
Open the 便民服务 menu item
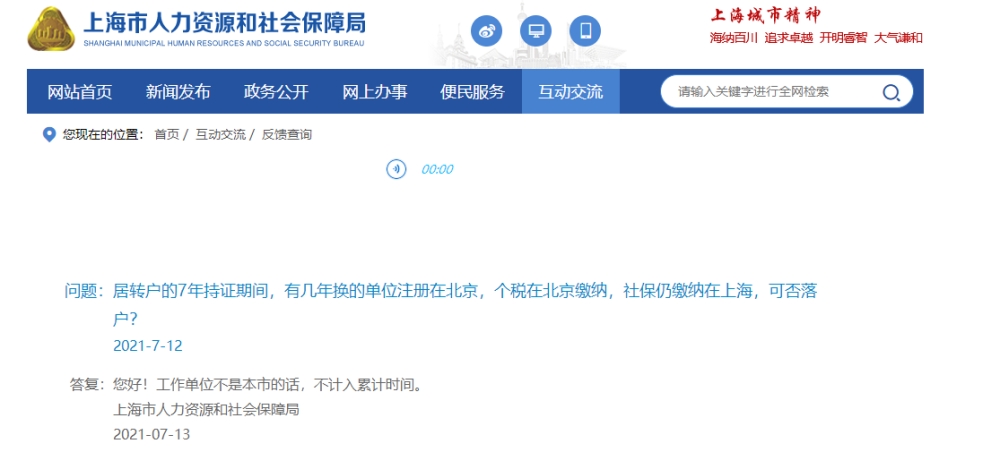[x=473, y=92]
